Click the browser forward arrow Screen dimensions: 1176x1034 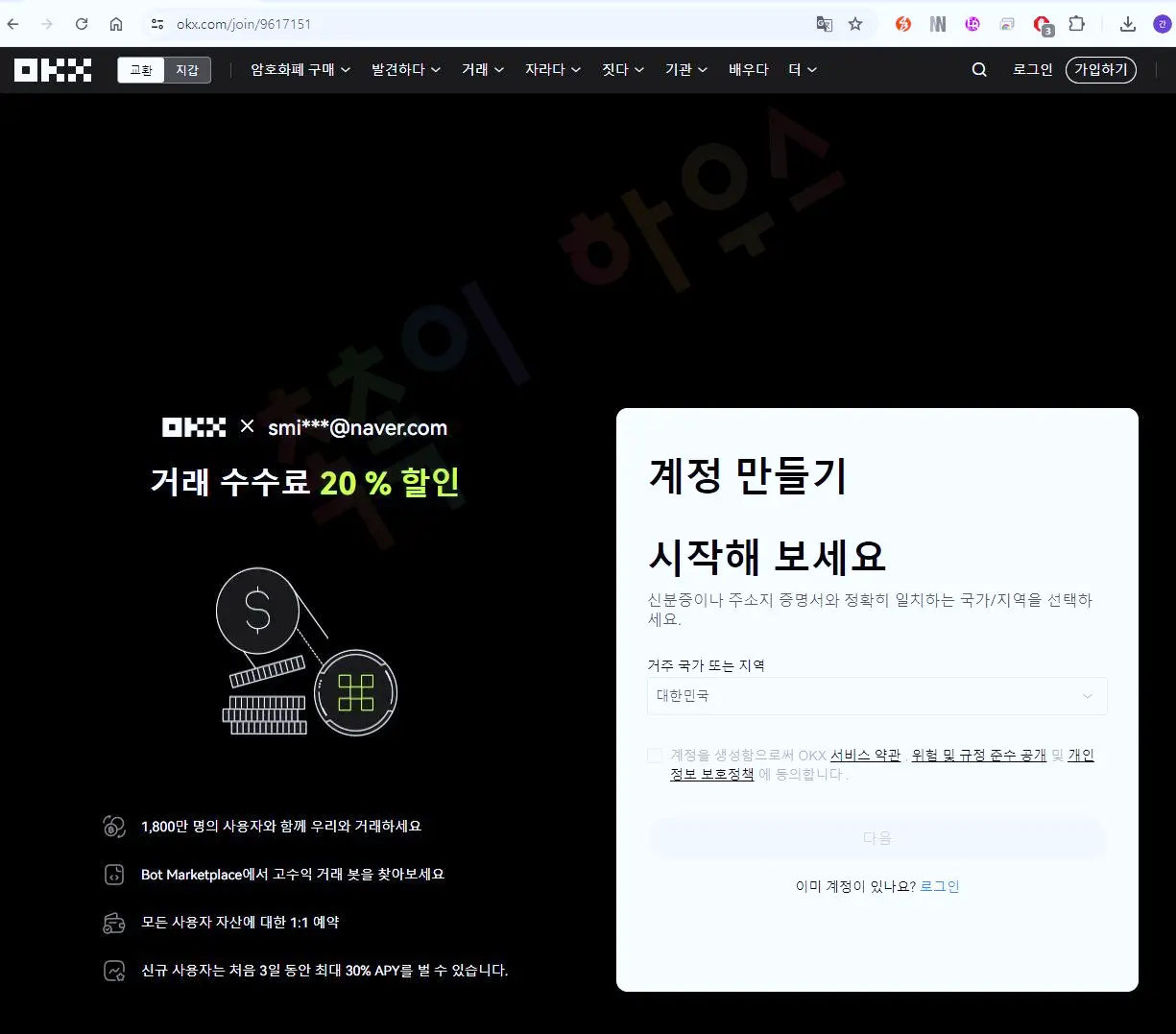coord(47,24)
